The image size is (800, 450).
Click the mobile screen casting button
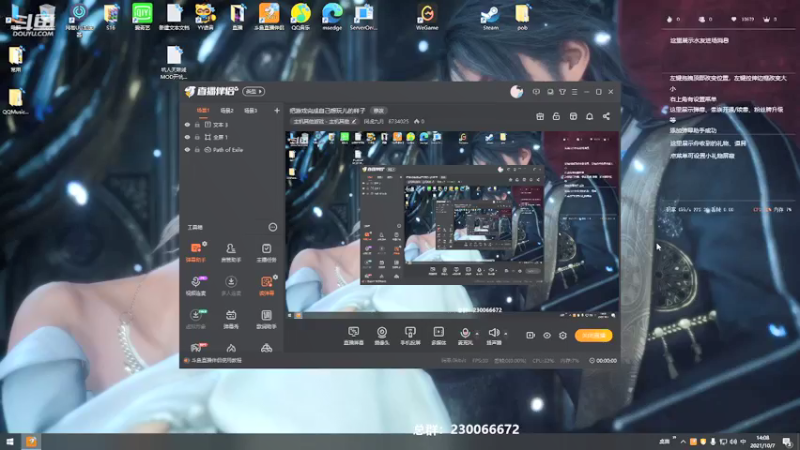(x=410, y=336)
